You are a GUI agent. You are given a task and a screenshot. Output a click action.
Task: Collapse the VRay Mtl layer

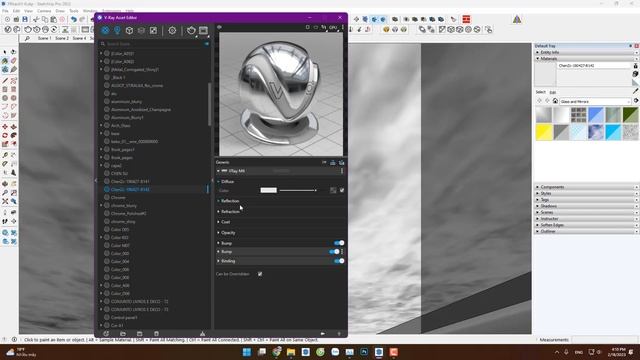[218, 171]
